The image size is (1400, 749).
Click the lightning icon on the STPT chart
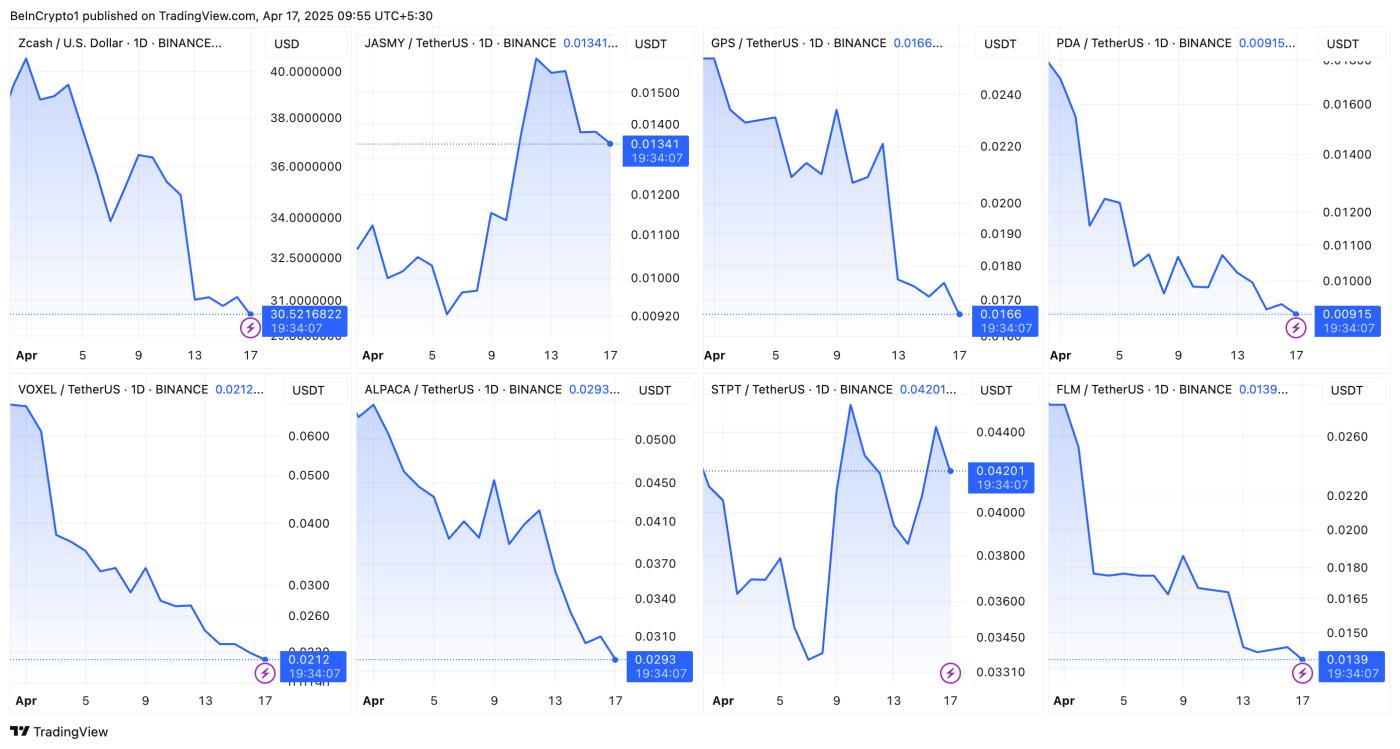pos(950,673)
